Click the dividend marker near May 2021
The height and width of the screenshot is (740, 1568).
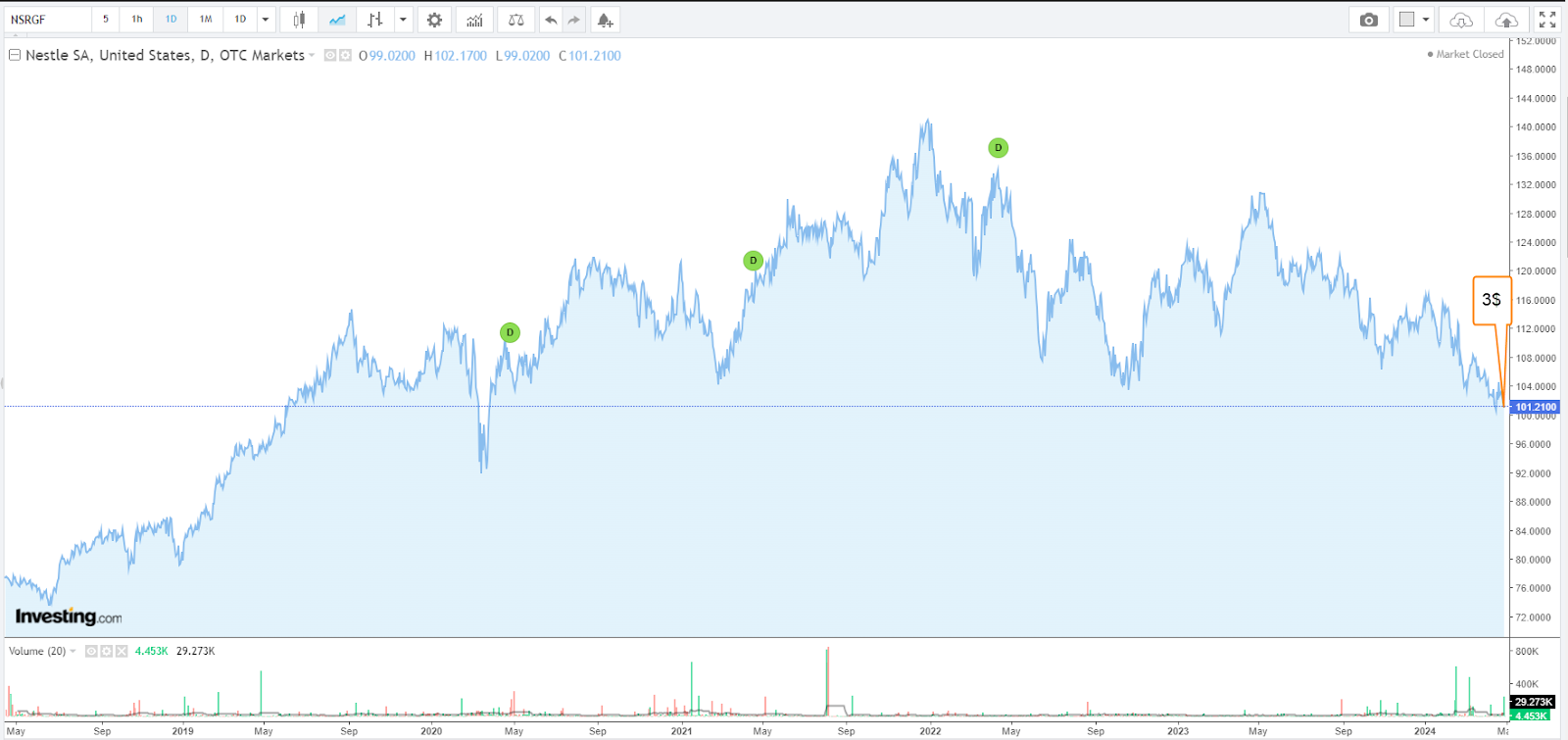753,261
